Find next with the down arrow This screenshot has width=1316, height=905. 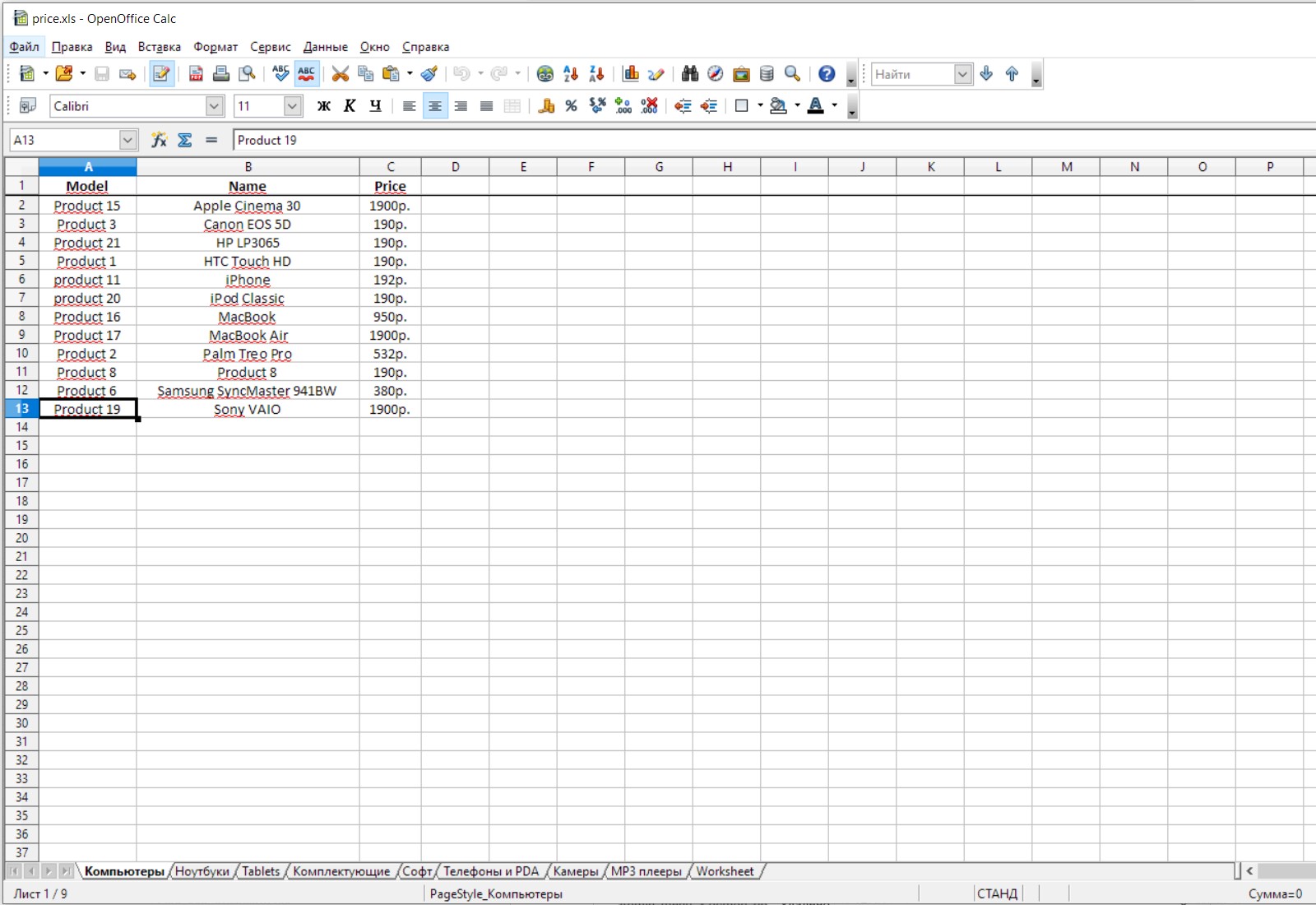(x=986, y=74)
